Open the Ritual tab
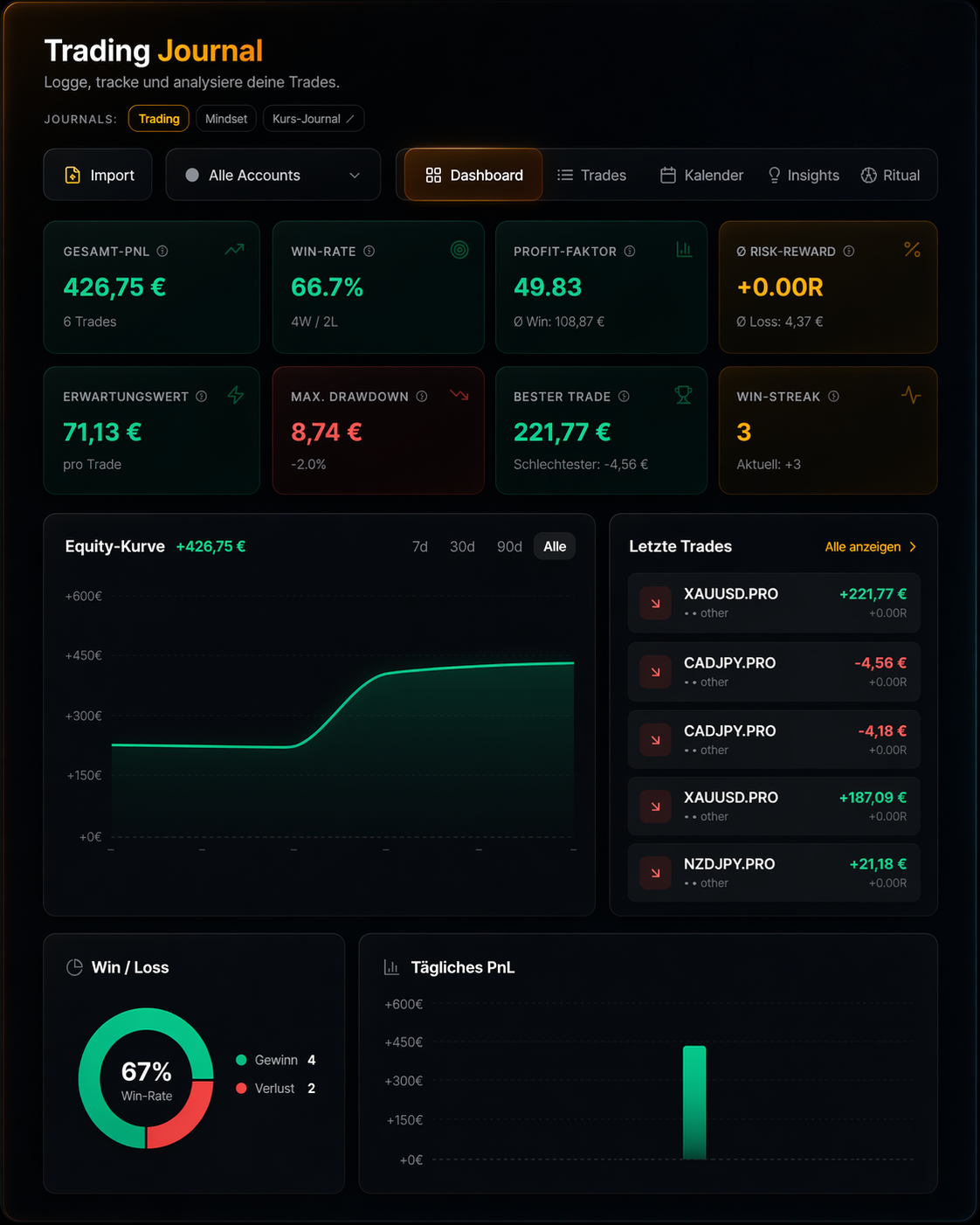 (891, 175)
